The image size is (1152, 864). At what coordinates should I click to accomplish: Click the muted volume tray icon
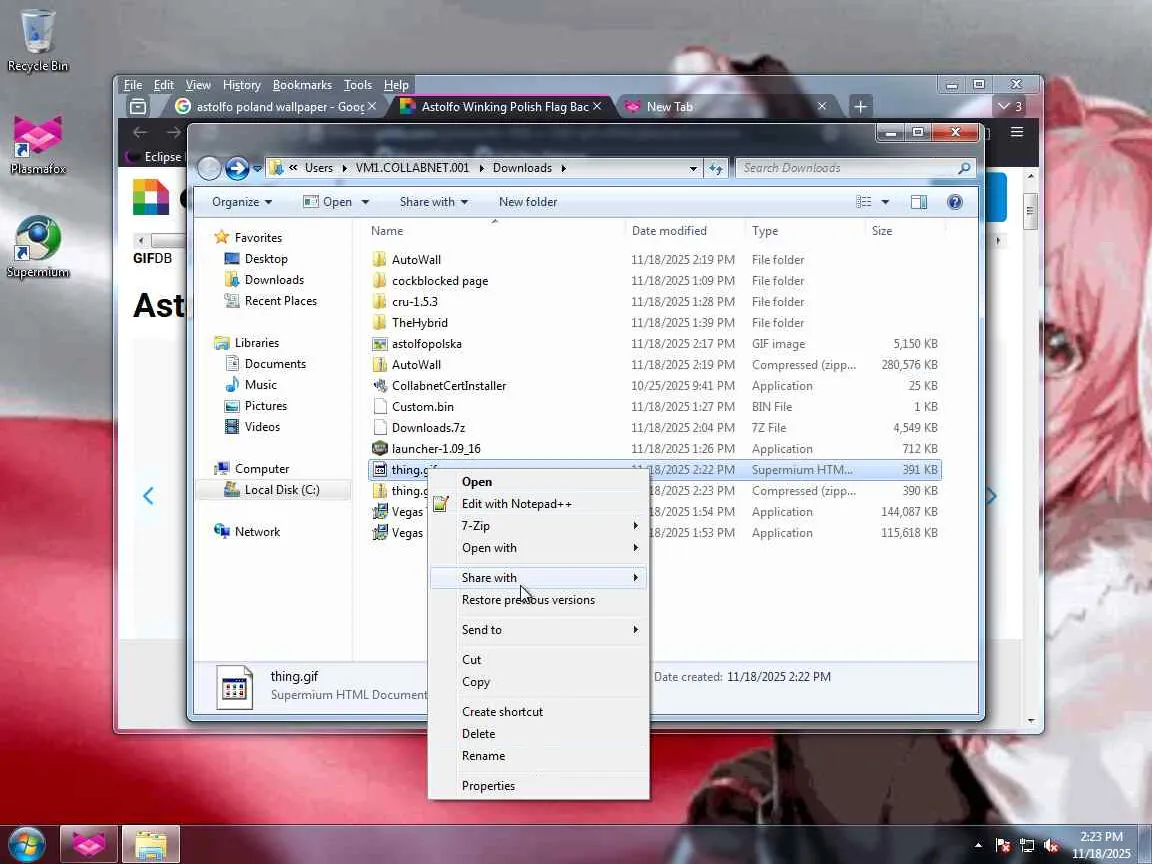coord(1051,846)
